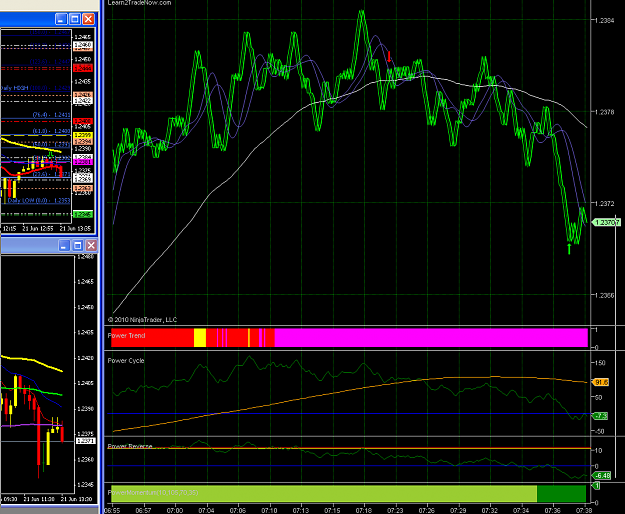Click the NinjaTrader, LLC copyright text
Image resolution: width=625 pixels, height=514 pixels.
pos(142,320)
